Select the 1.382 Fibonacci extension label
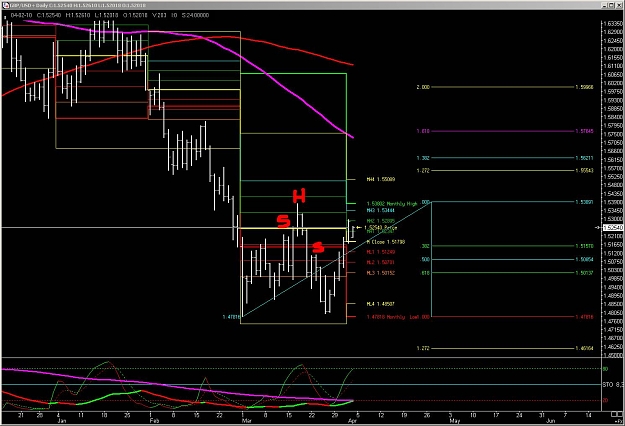Image resolution: width=625 pixels, height=426 pixels. (423, 158)
